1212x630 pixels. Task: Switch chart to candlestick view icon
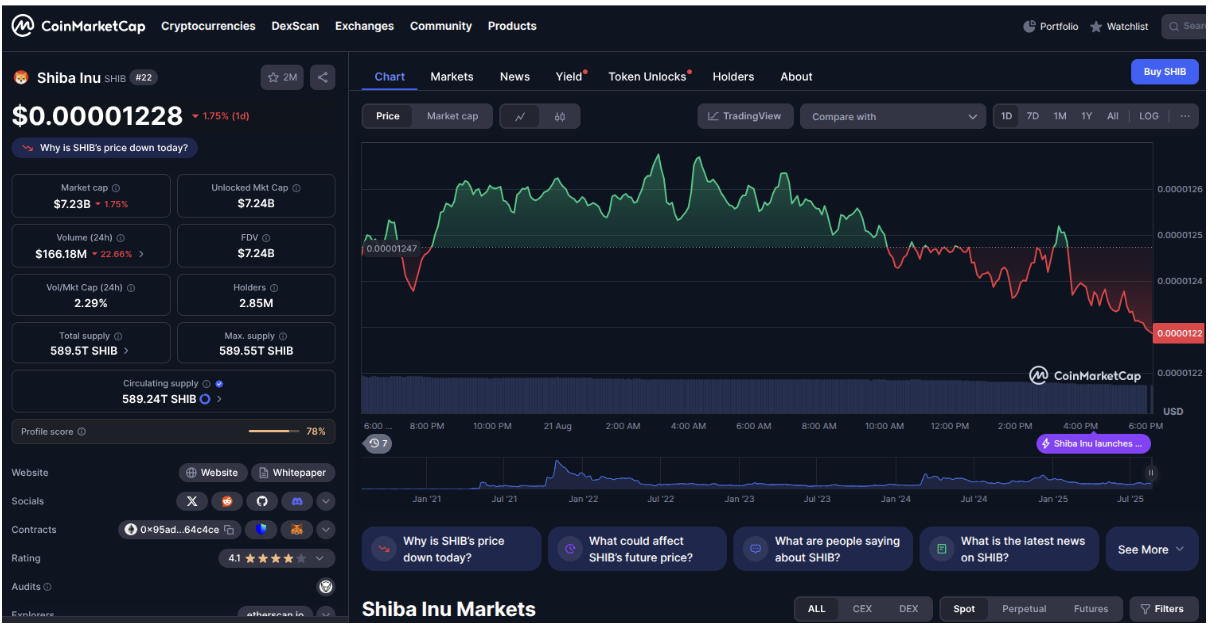[560, 117]
